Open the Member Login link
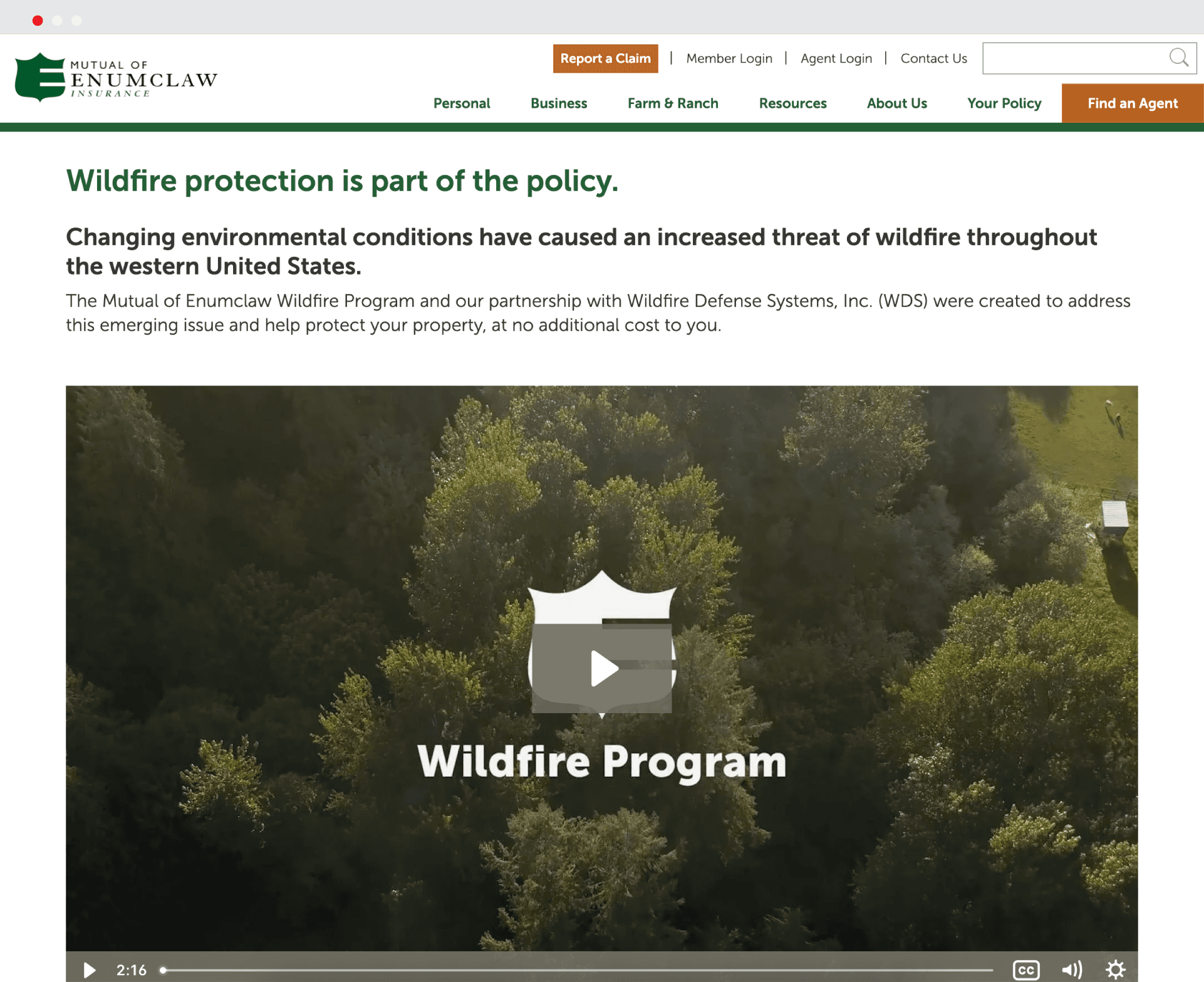Image resolution: width=1204 pixels, height=982 pixels. [729, 59]
